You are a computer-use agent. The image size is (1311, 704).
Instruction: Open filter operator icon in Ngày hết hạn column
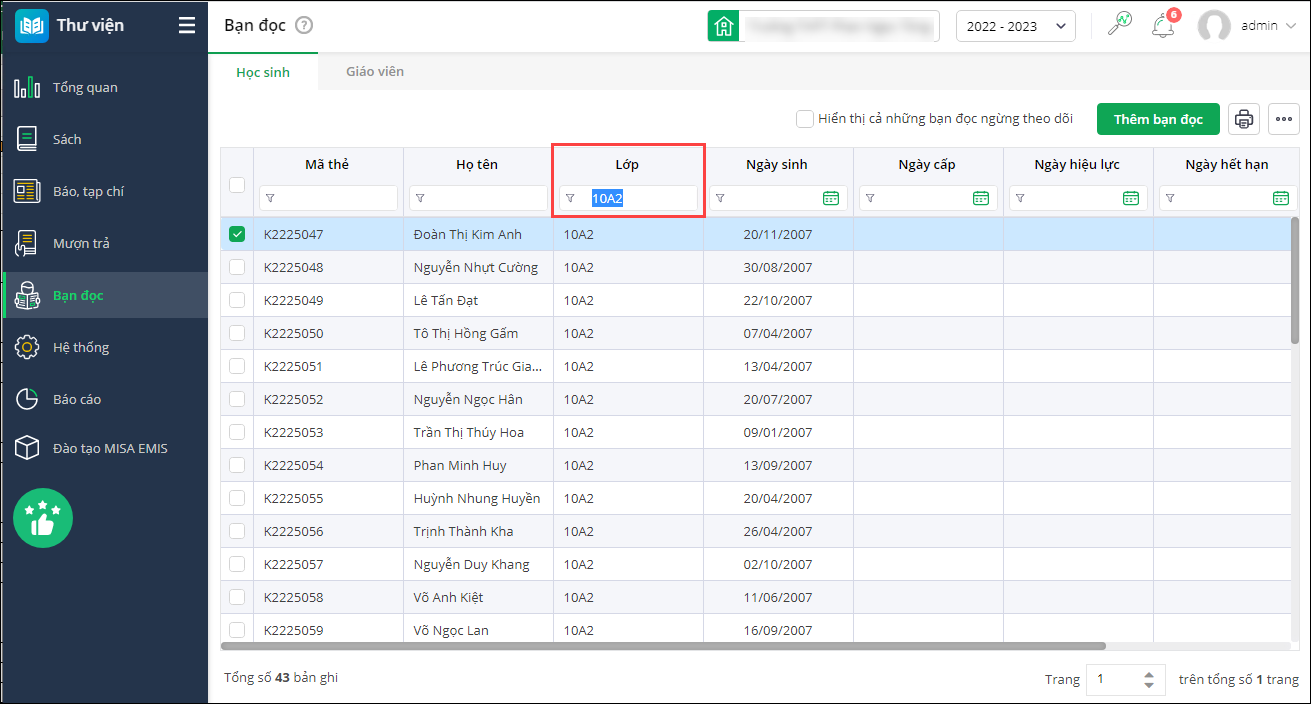pyautogui.click(x=1170, y=198)
